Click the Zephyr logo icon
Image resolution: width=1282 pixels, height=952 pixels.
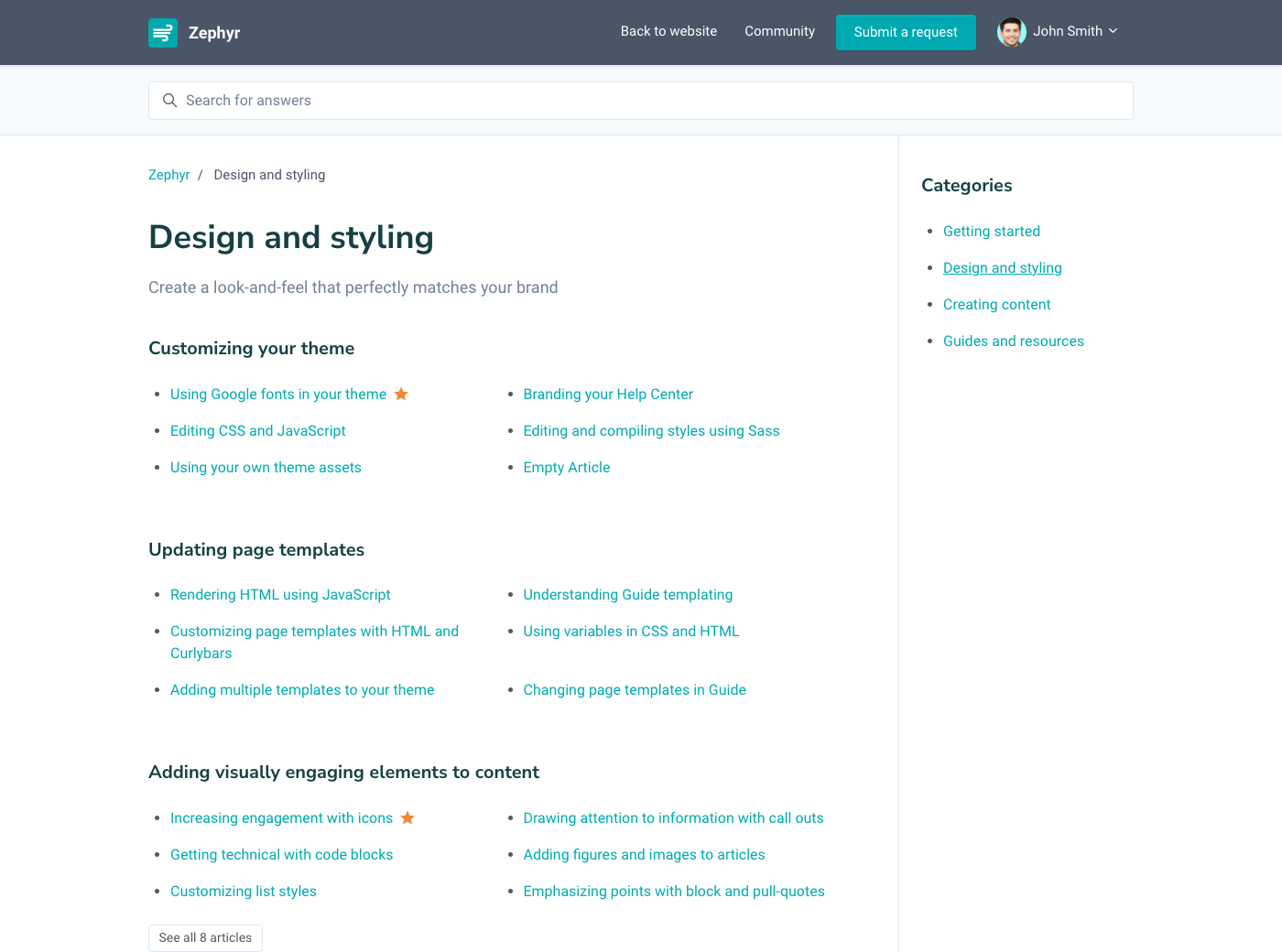pos(163,33)
